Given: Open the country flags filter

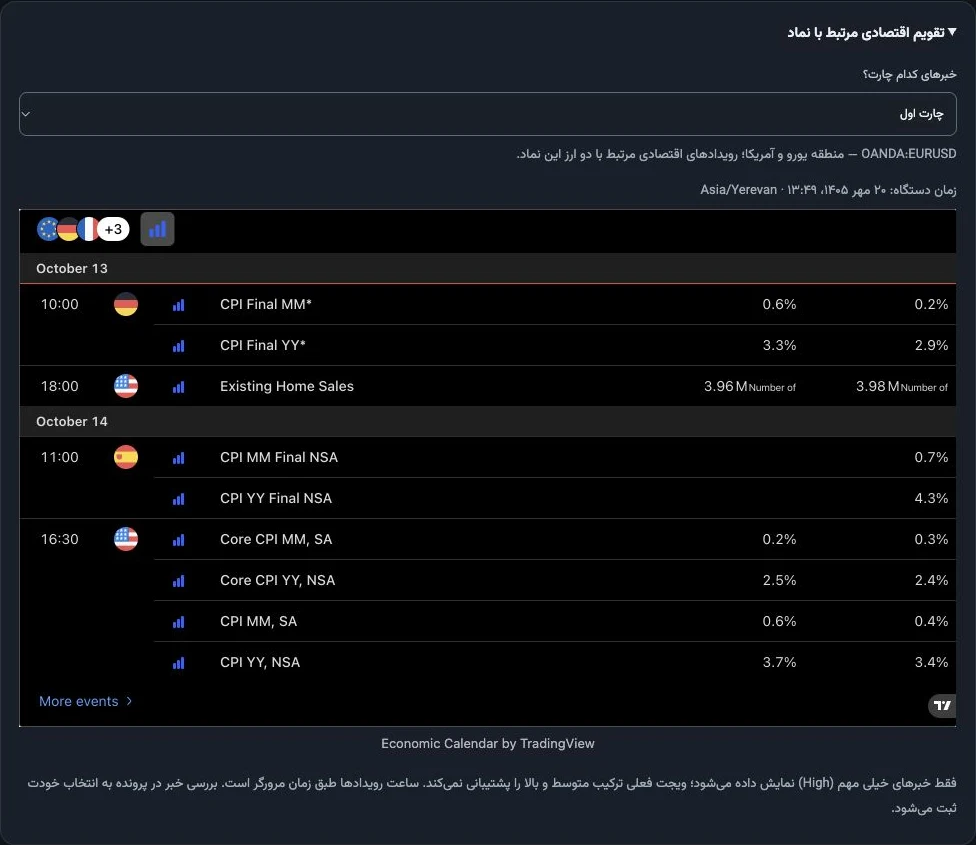Looking at the screenshot, I should point(83,229).
